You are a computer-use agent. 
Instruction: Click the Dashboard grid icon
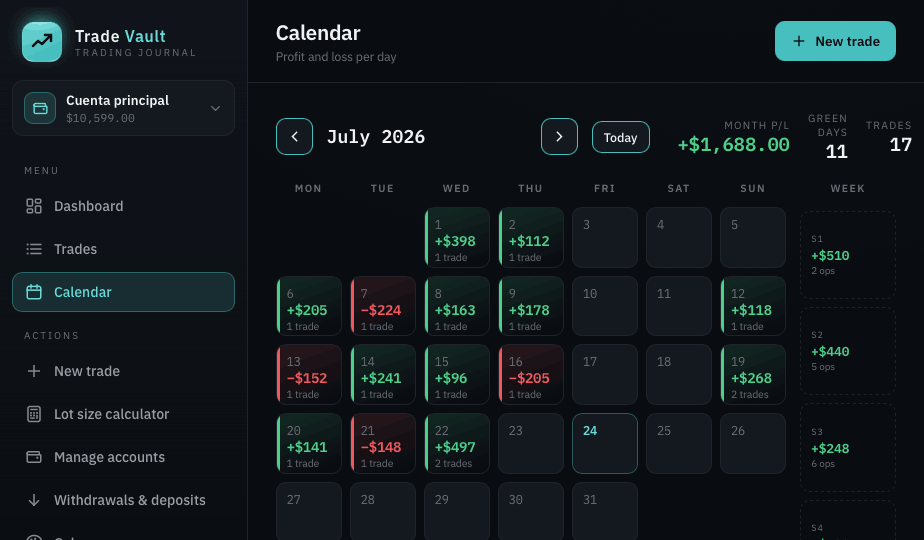(x=34, y=206)
